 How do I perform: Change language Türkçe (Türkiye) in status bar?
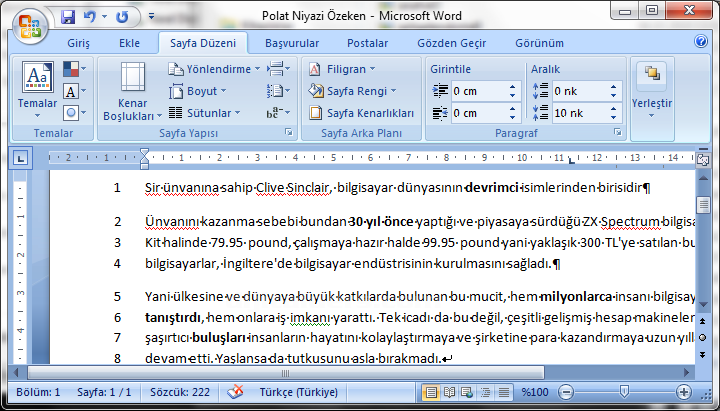(298, 392)
